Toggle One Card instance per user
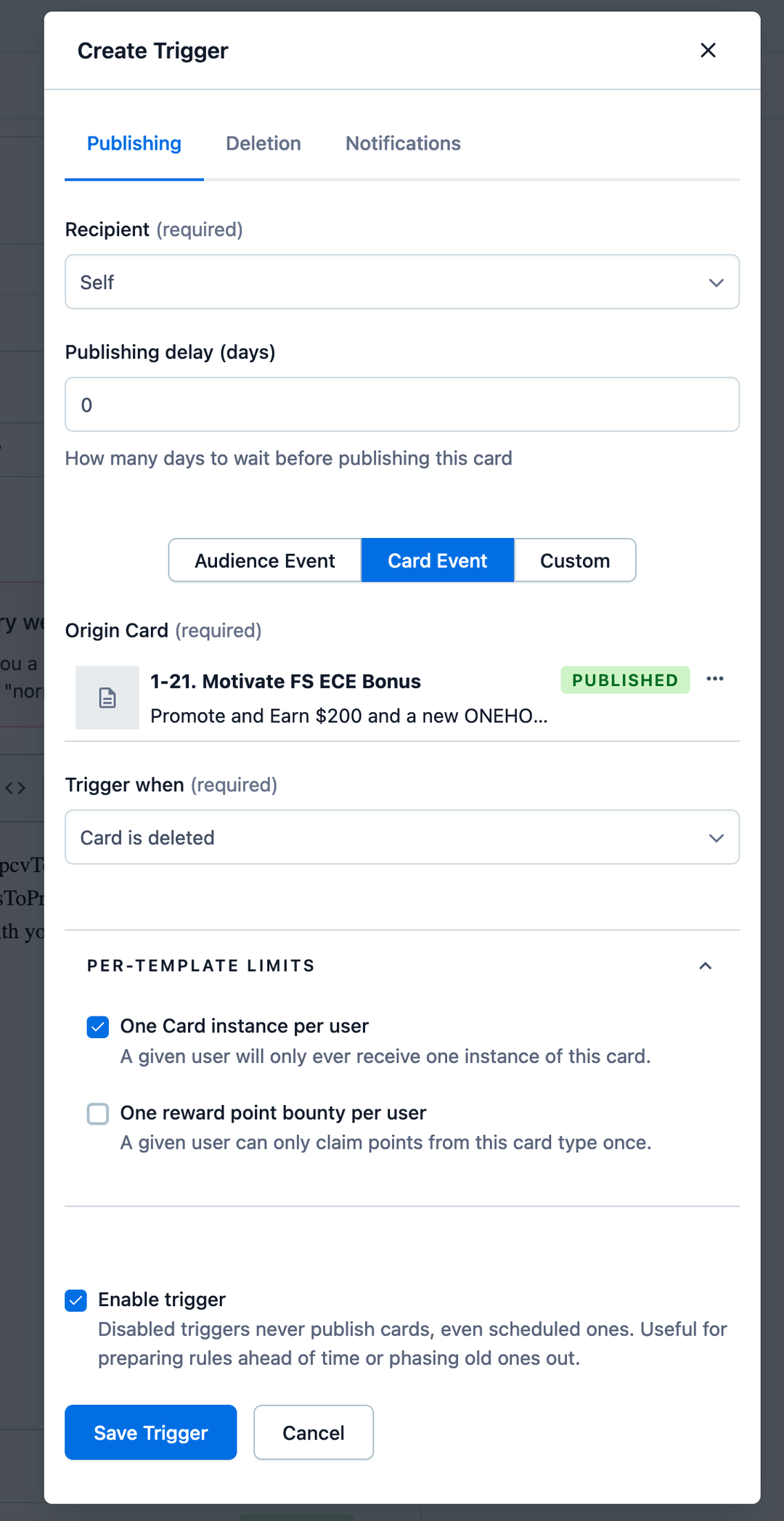Viewport: 784px width, 1521px height. (x=98, y=1027)
